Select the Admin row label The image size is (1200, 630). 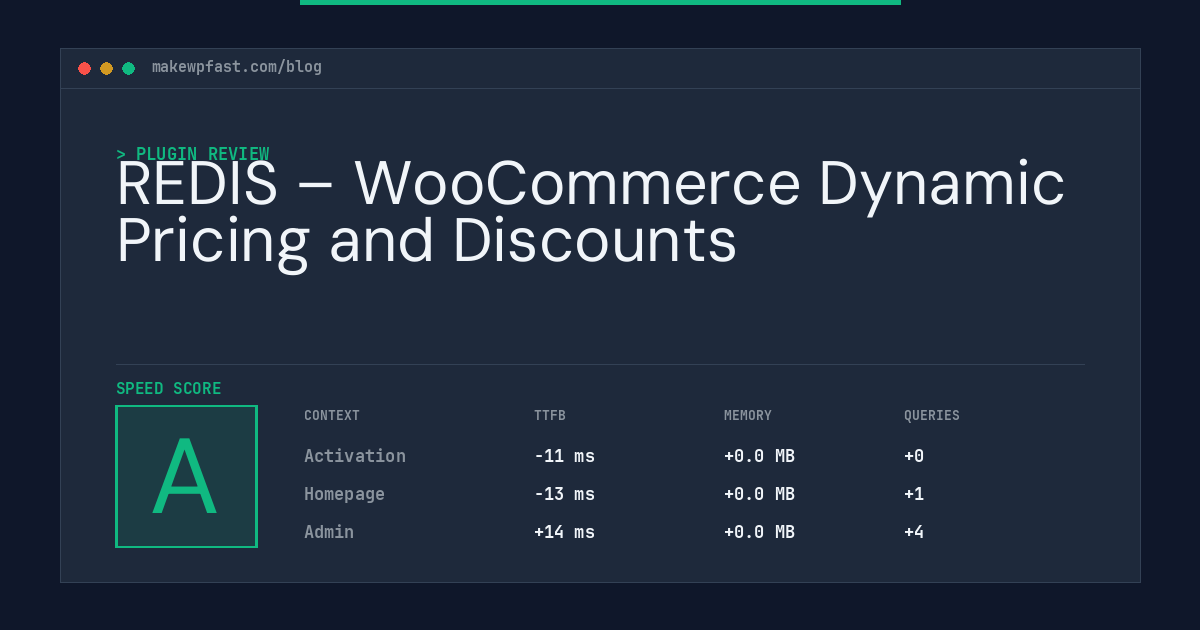click(x=329, y=532)
